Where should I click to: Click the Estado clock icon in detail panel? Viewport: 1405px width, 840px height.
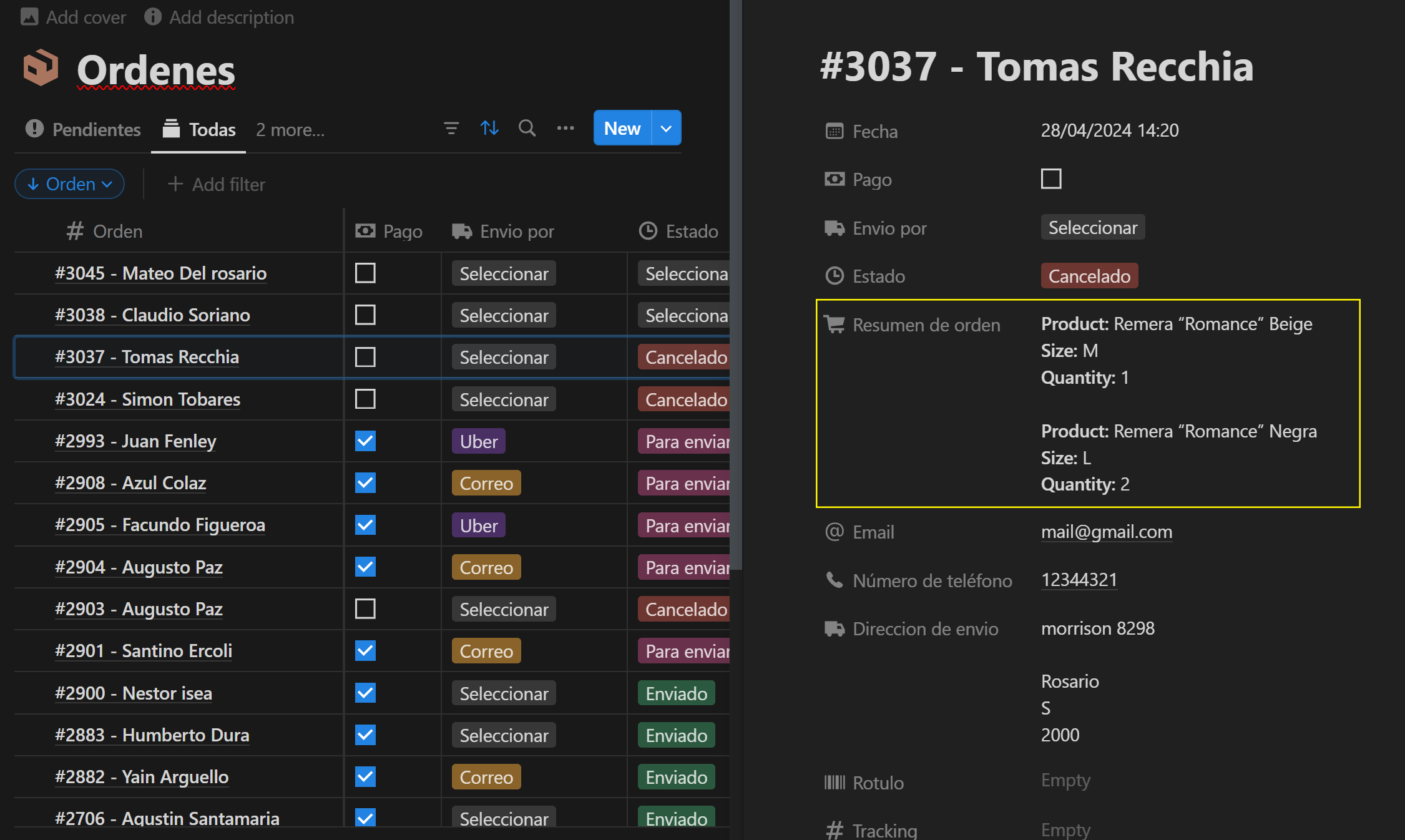[835, 276]
